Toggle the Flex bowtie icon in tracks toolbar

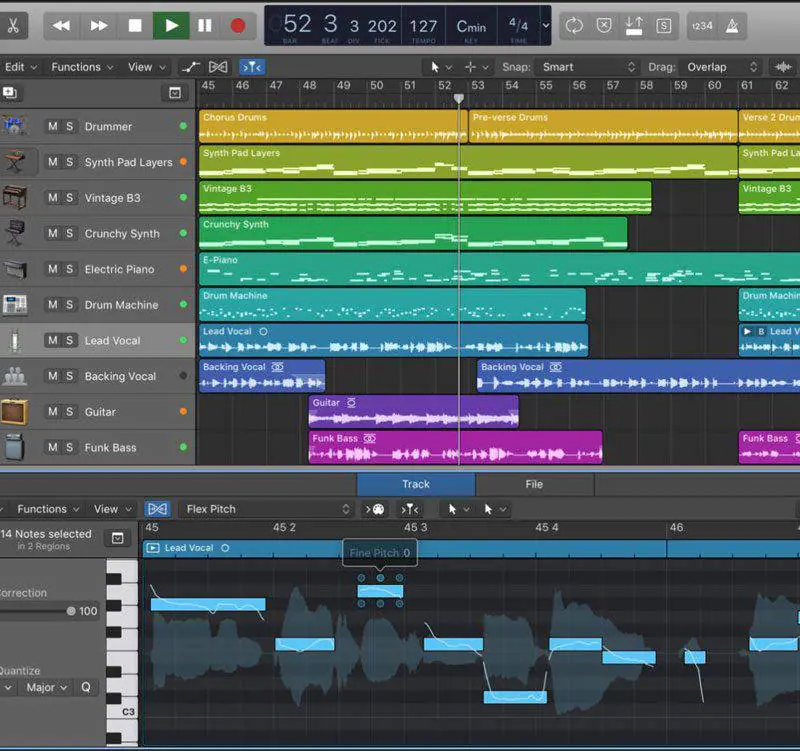coord(218,67)
